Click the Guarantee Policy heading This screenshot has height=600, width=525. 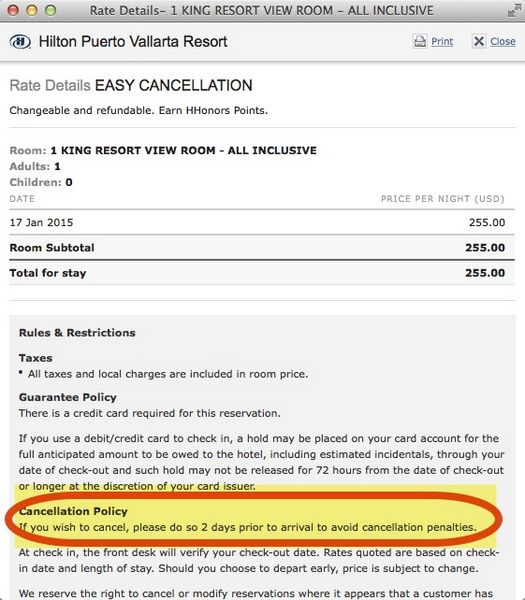coord(67,397)
